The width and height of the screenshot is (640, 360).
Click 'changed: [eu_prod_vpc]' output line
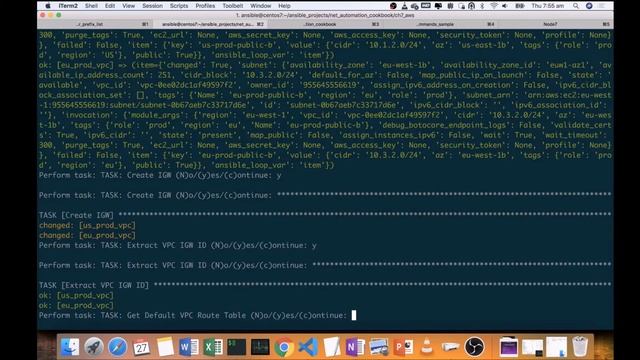[x=87, y=236]
